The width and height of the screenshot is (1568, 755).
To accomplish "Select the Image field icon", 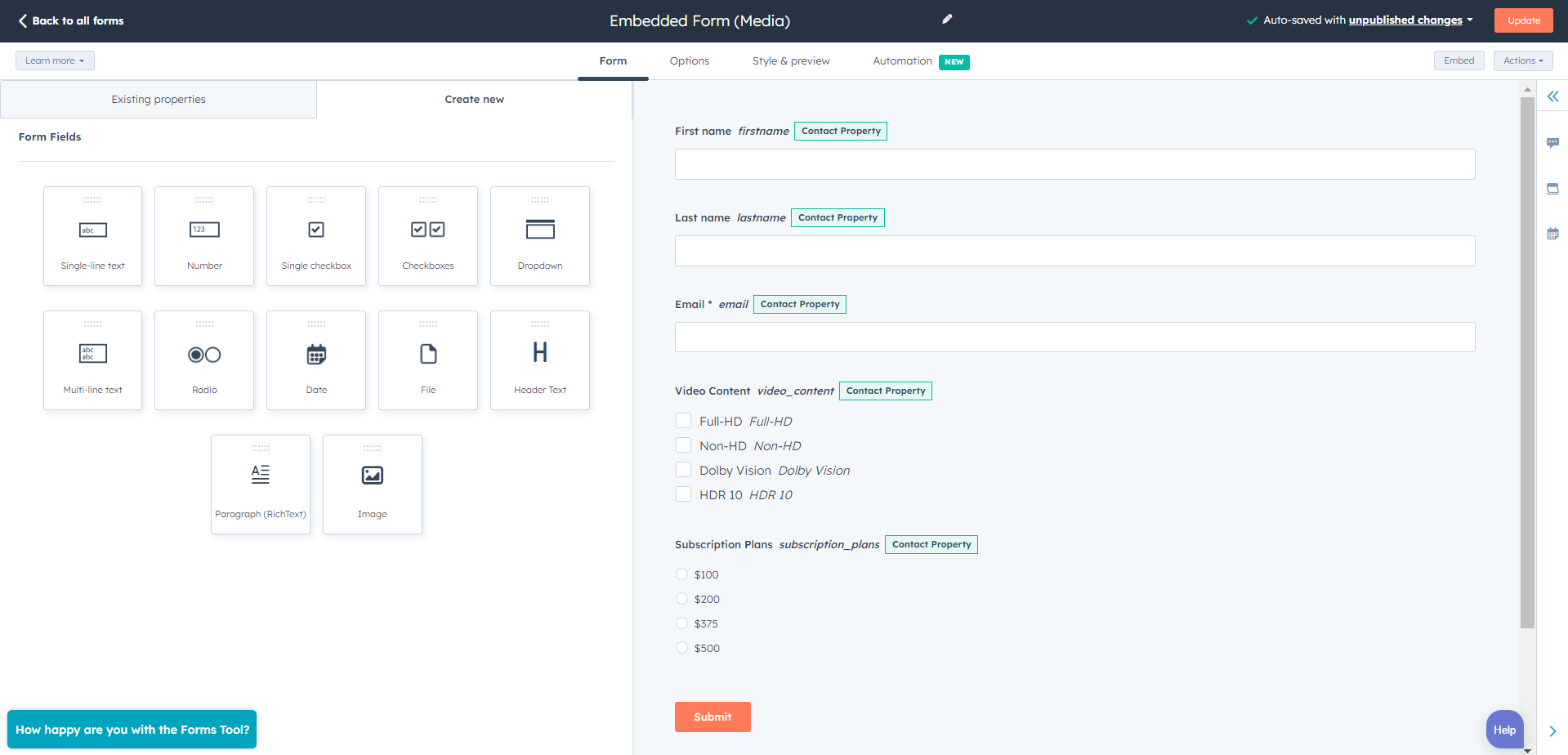I will pyautogui.click(x=372, y=476).
